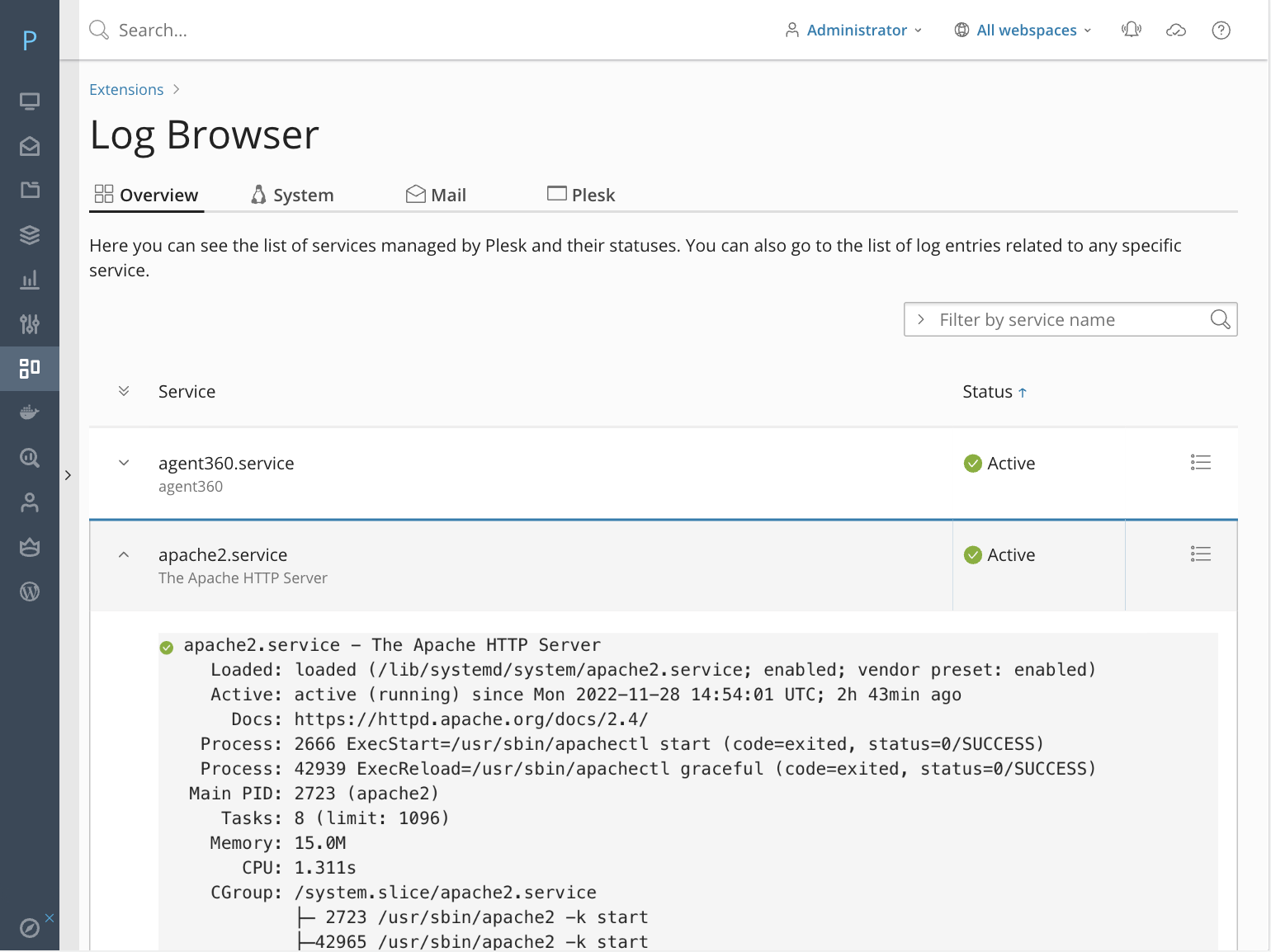
Task: Click the notifications bell icon
Action: (x=1131, y=31)
